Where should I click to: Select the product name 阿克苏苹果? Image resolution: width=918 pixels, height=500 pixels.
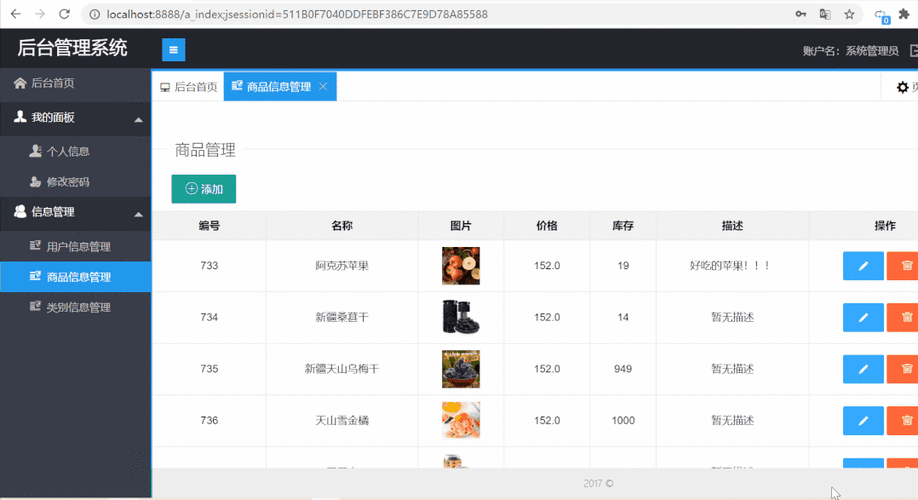[x=342, y=266]
